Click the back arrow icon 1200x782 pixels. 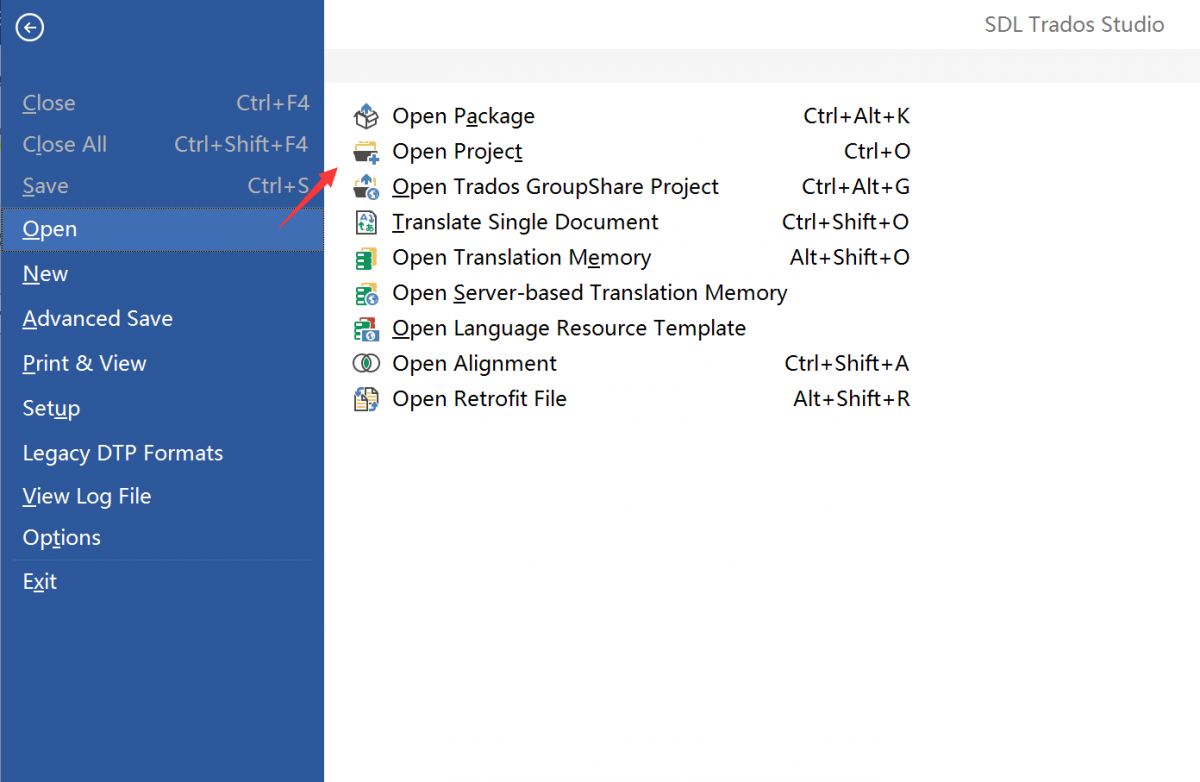pyautogui.click(x=30, y=28)
